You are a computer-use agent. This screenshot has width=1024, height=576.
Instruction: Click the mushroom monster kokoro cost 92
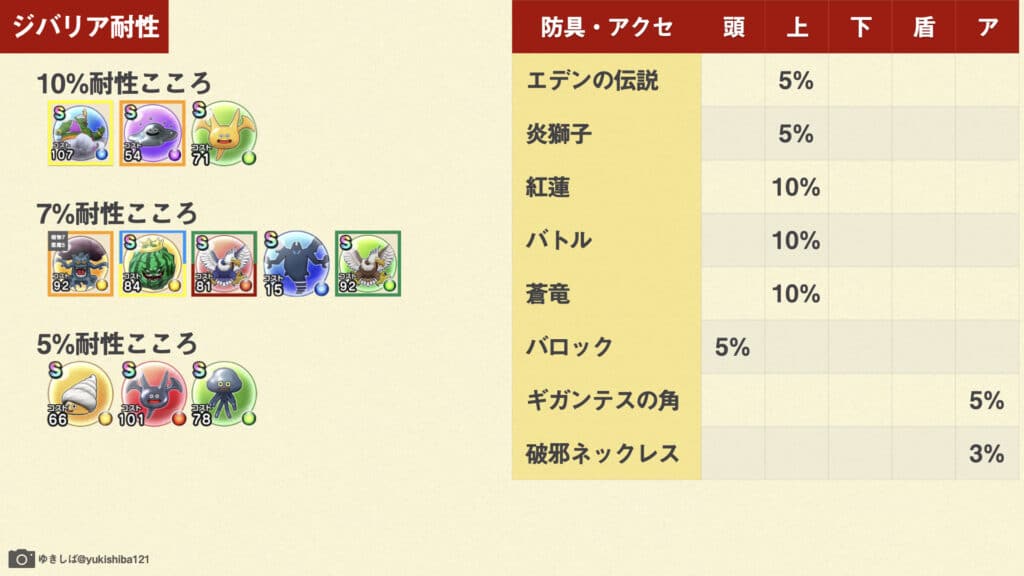tap(80, 263)
